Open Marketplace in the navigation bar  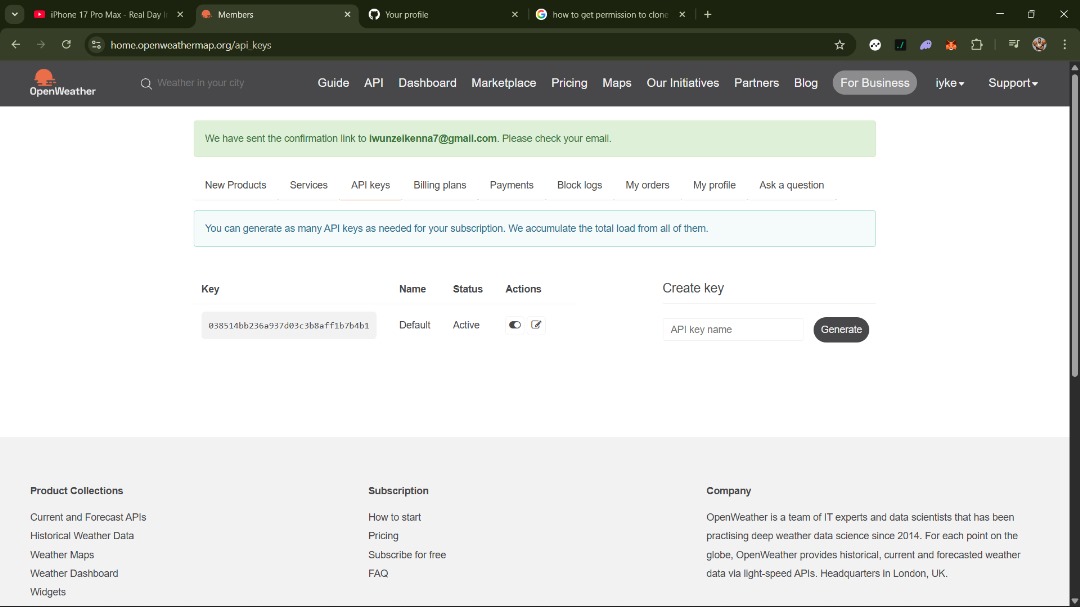pos(503,83)
